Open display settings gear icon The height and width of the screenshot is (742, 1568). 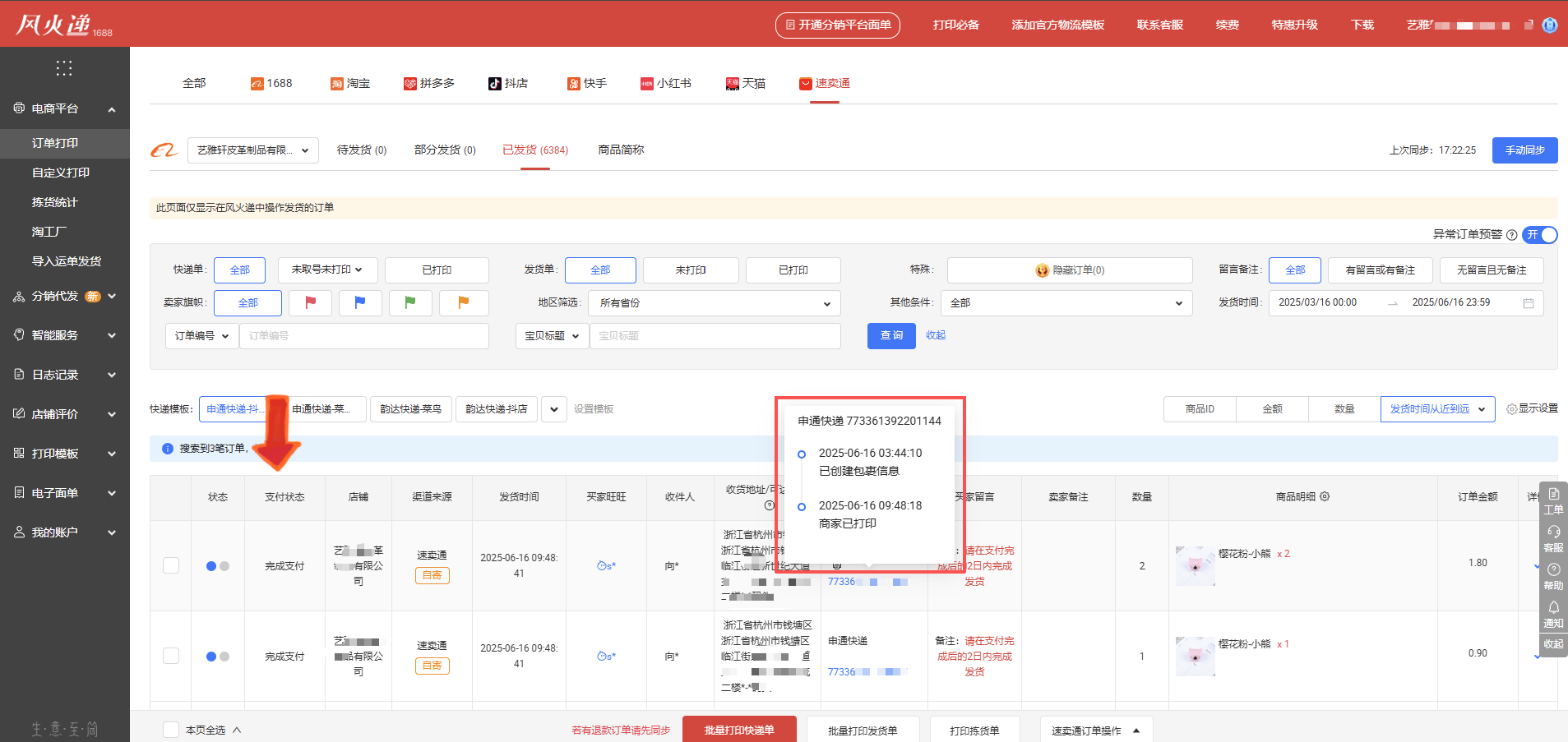(1511, 409)
